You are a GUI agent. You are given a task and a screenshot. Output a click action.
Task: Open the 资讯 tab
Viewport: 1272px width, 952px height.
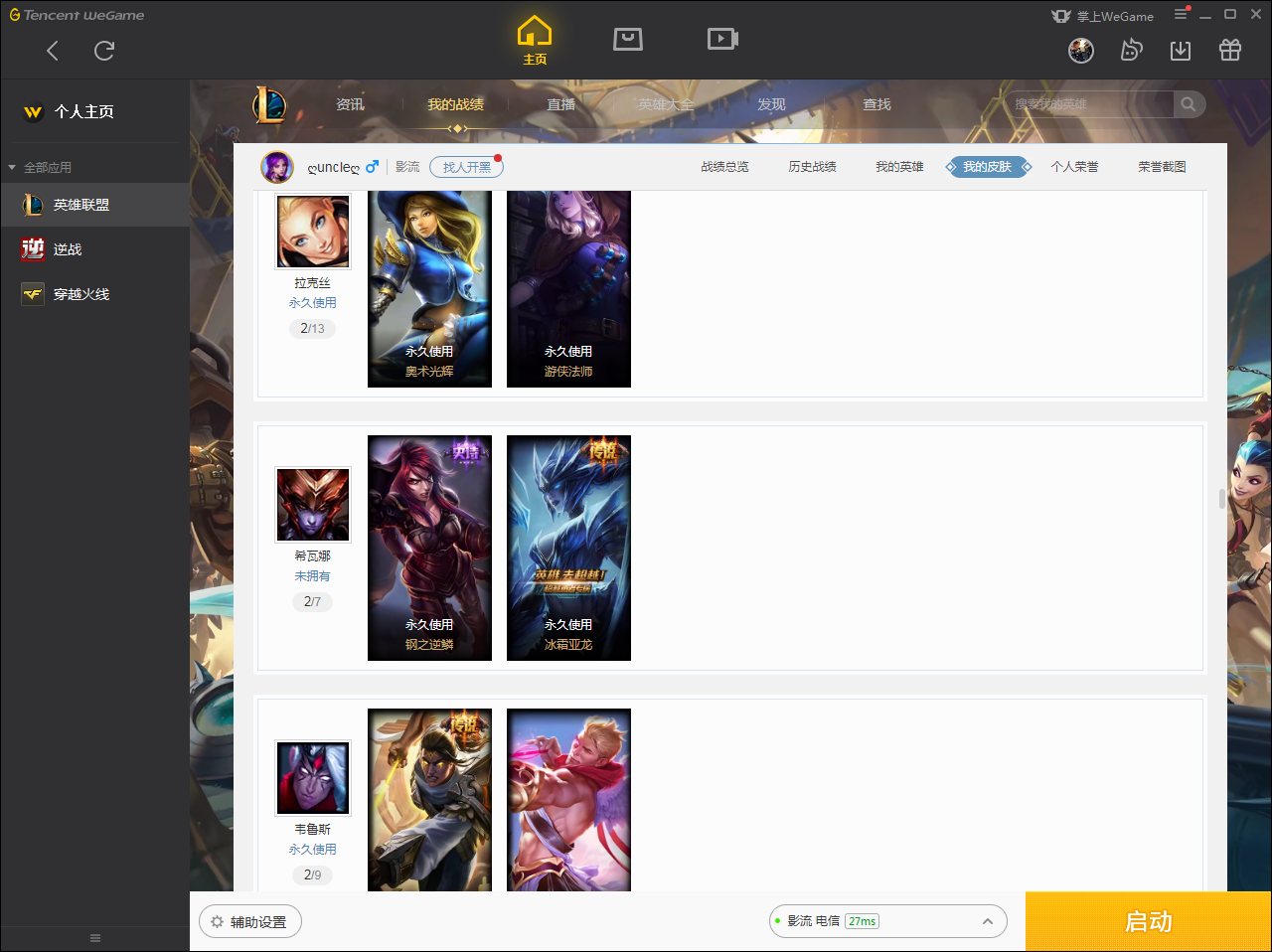(350, 104)
